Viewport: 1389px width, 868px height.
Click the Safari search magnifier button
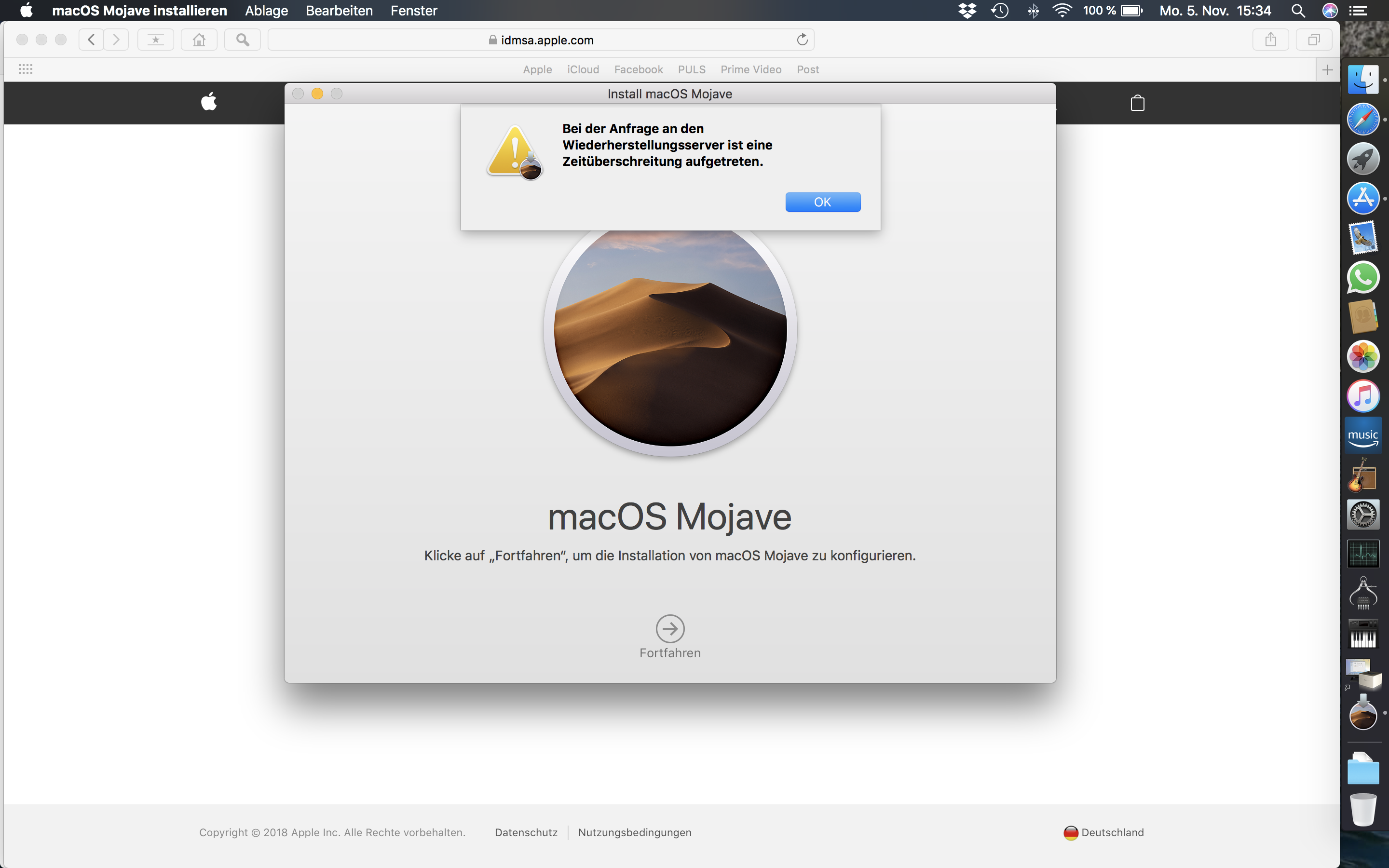click(x=242, y=40)
